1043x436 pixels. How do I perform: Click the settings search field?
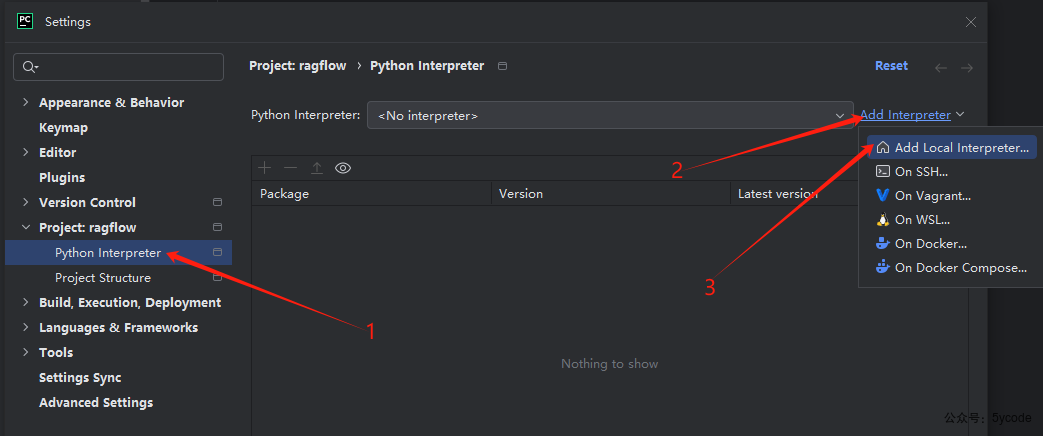pyautogui.click(x=118, y=67)
